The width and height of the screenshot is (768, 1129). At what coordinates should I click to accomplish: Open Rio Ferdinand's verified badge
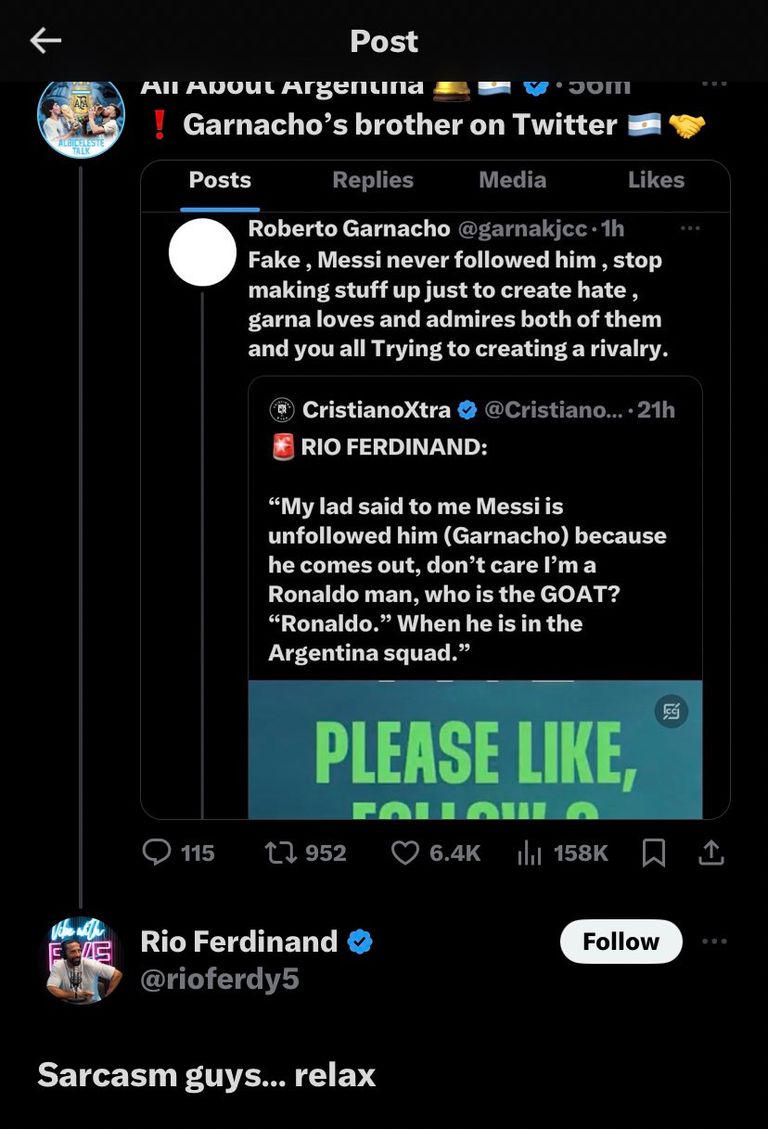point(360,941)
